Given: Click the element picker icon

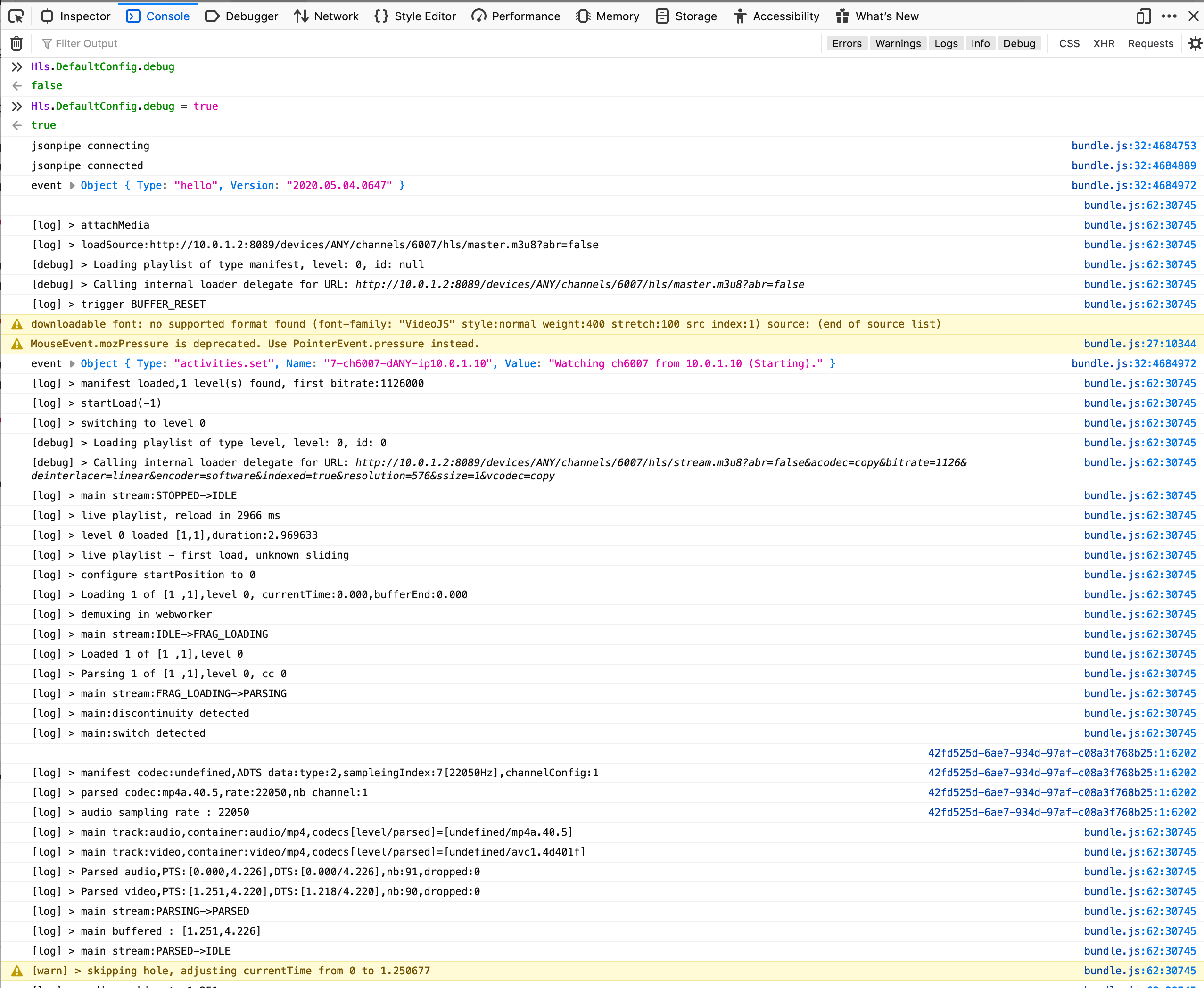Looking at the screenshot, I should 16,16.
